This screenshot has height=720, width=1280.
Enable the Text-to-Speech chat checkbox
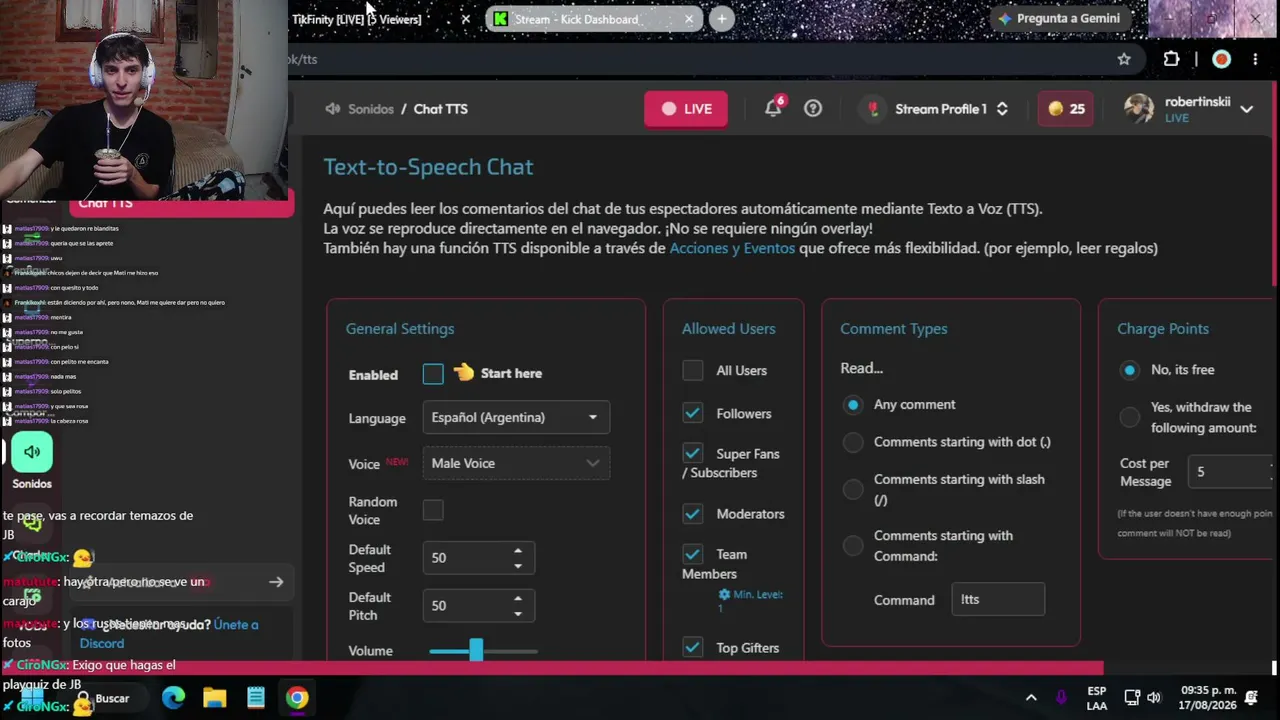click(x=433, y=374)
